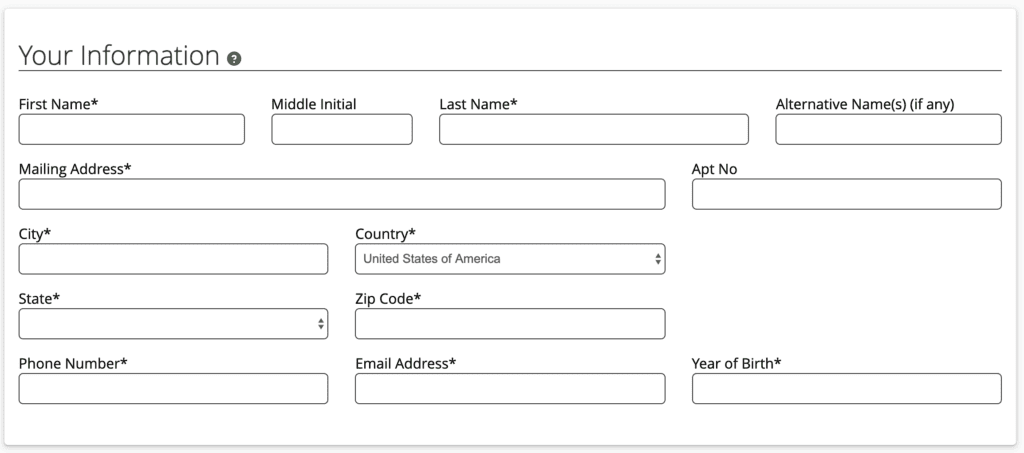Click the "Mailing Address*" label text
This screenshot has height=453, width=1024.
75,169
